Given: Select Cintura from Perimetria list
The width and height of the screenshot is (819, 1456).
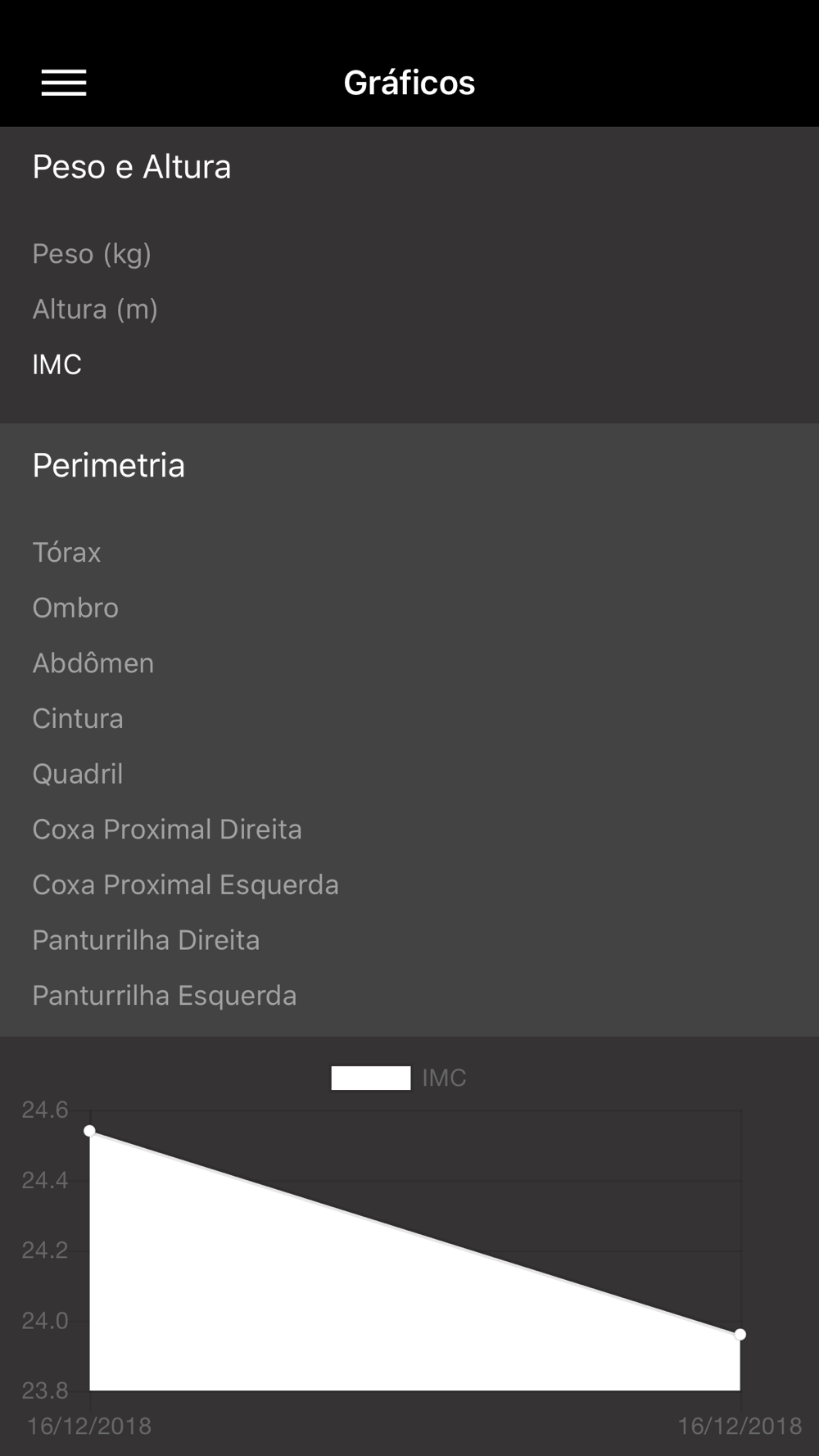Looking at the screenshot, I should [x=78, y=718].
